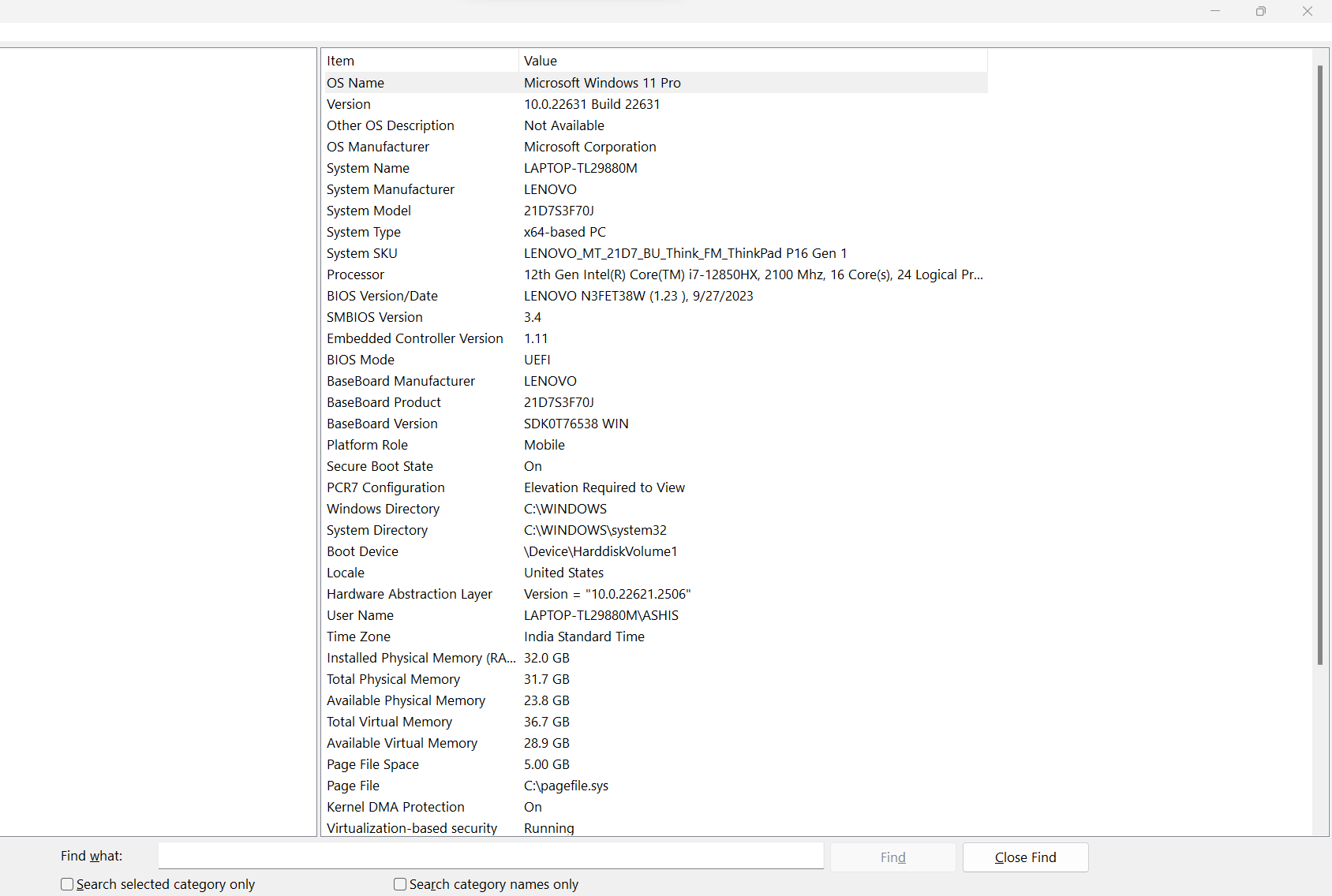Image resolution: width=1332 pixels, height=896 pixels.
Task: Click the India Standard Time value
Action: [x=584, y=637]
